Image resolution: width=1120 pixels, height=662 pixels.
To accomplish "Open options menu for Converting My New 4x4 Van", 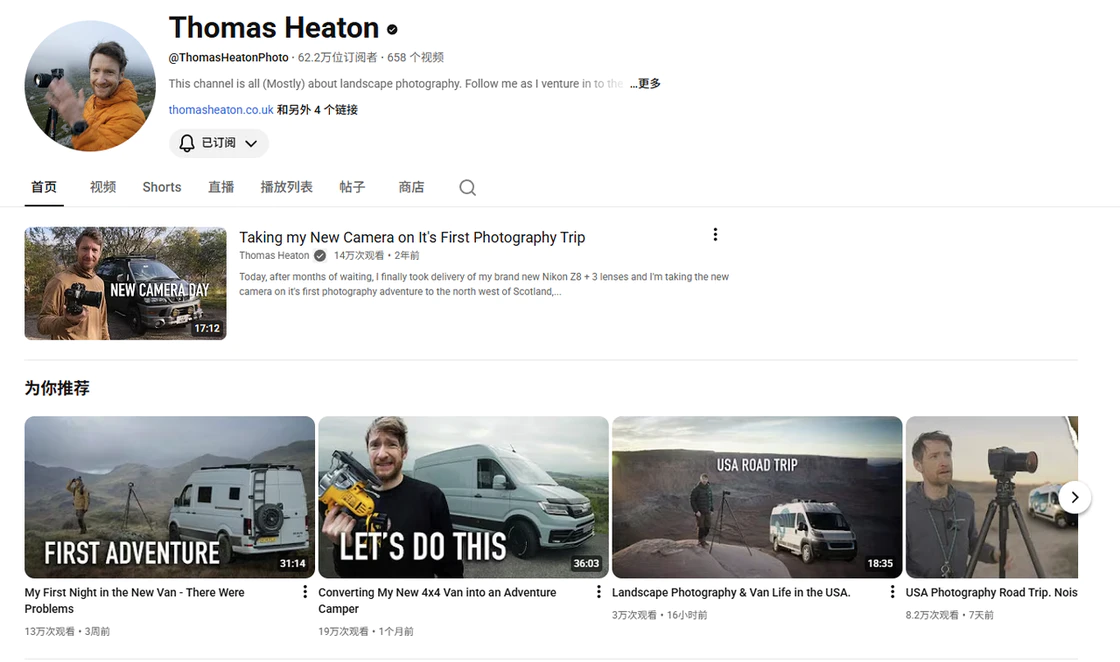I will (x=599, y=592).
